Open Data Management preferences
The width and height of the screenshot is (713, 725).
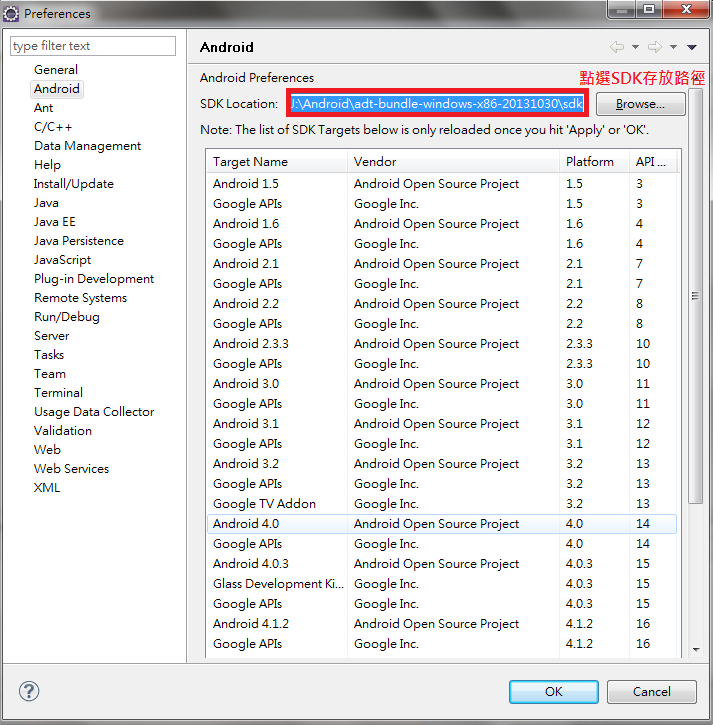(87, 146)
